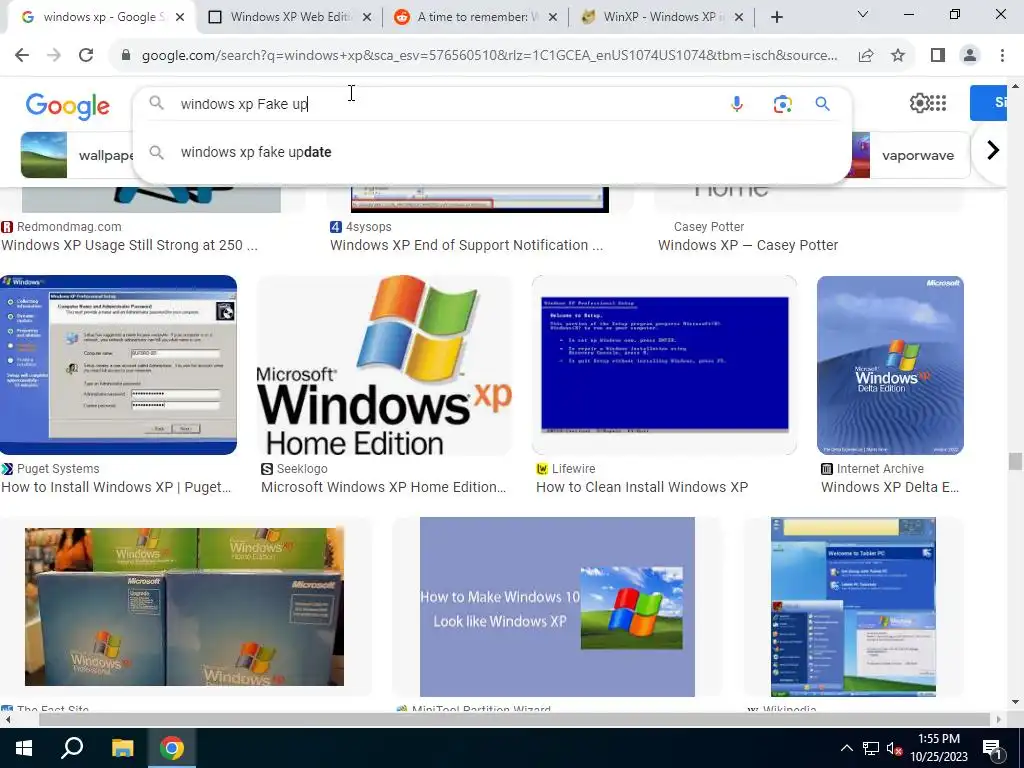The height and width of the screenshot is (768, 1024).
Task: Search by image with Google Lens
Action: pos(782,104)
